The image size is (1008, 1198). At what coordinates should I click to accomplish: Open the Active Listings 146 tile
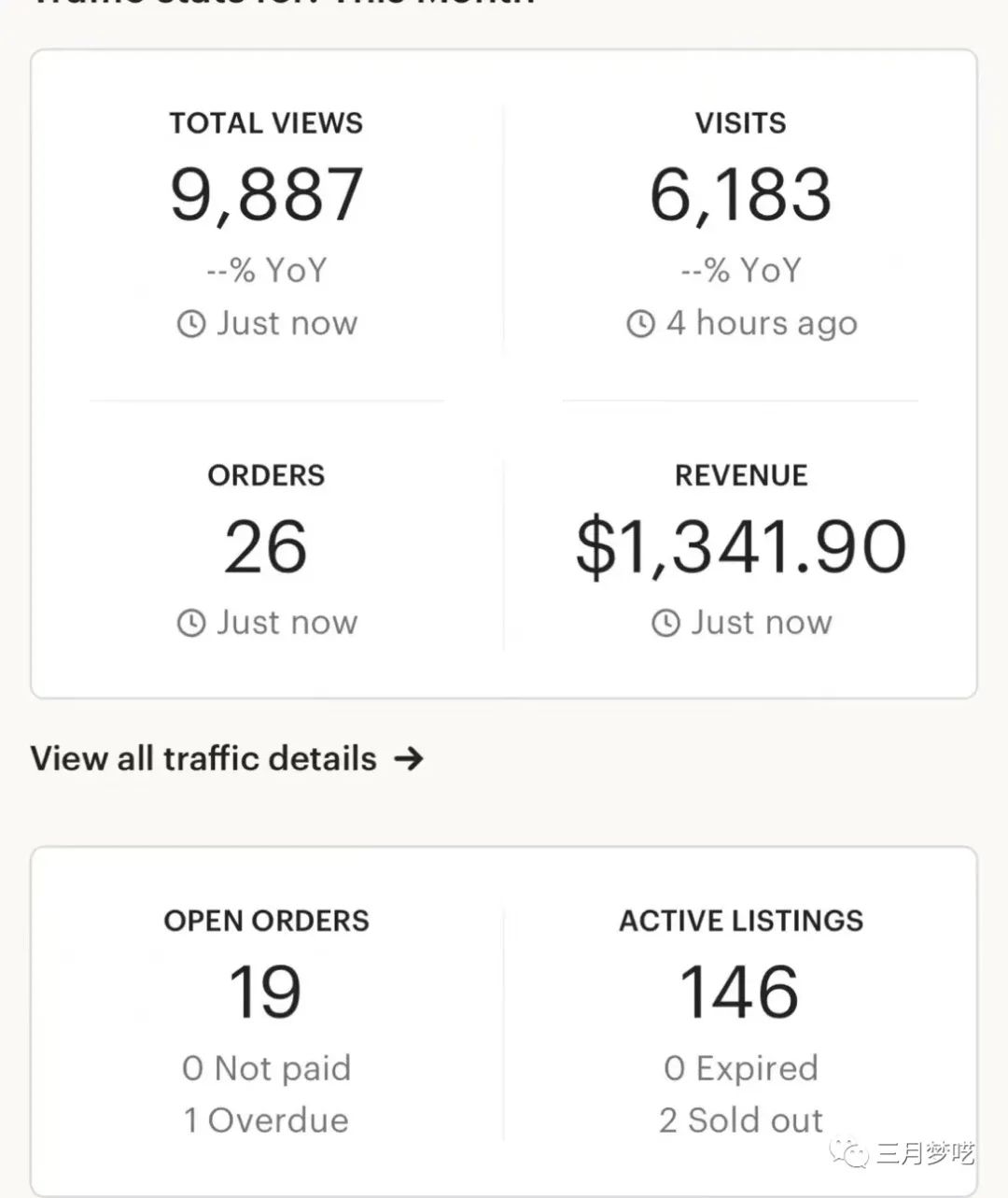(740, 992)
